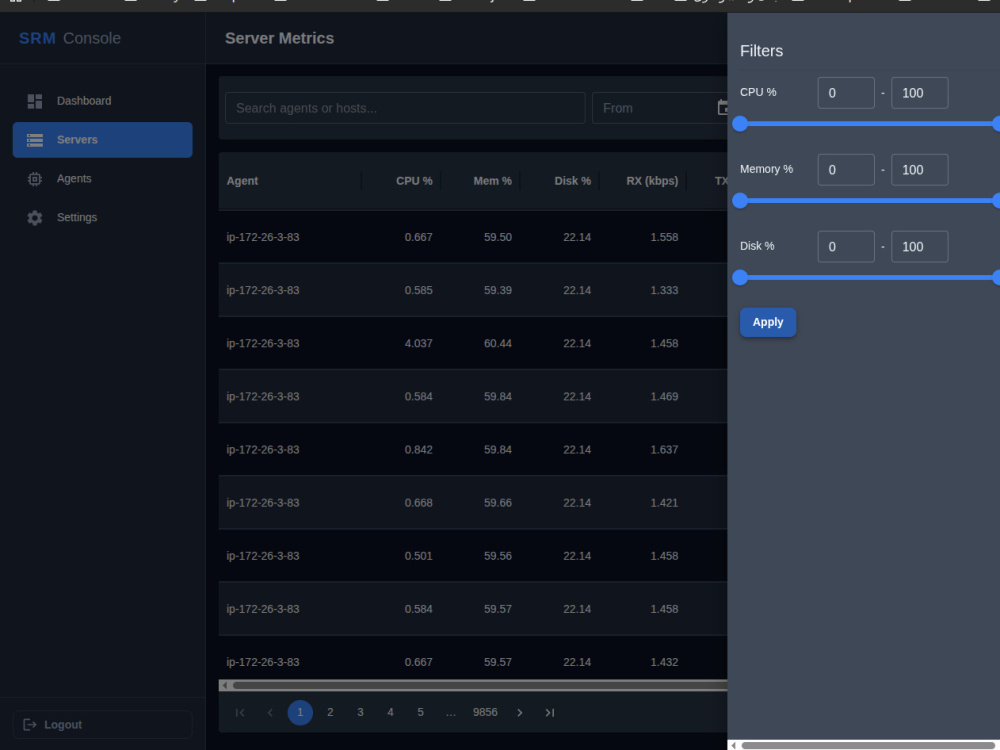This screenshot has width=1000, height=750.
Task: Select RX value 1.558
Action: (x=664, y=237)
